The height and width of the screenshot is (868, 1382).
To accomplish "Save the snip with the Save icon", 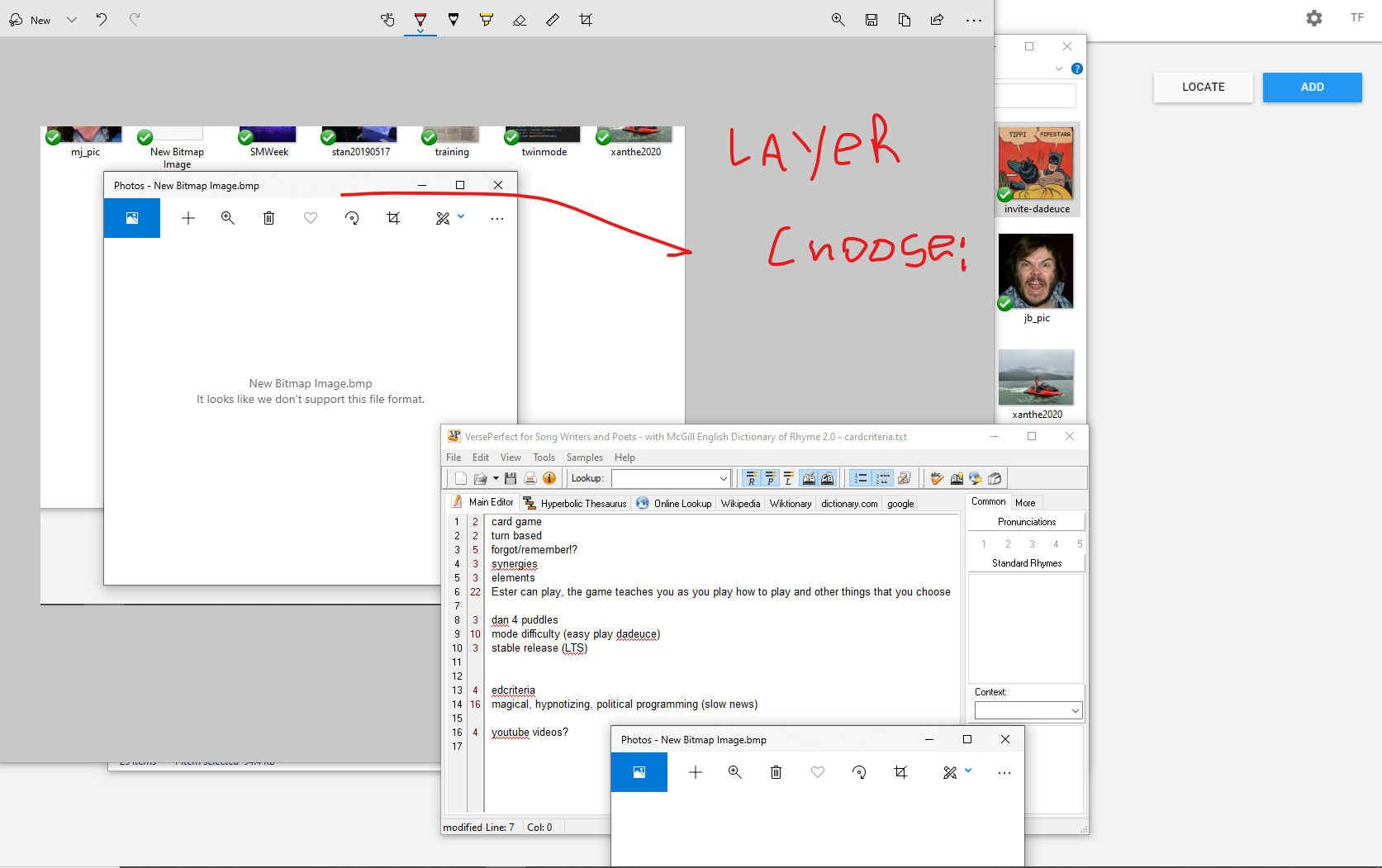I will pyautogui.click(x=871, y=20).
